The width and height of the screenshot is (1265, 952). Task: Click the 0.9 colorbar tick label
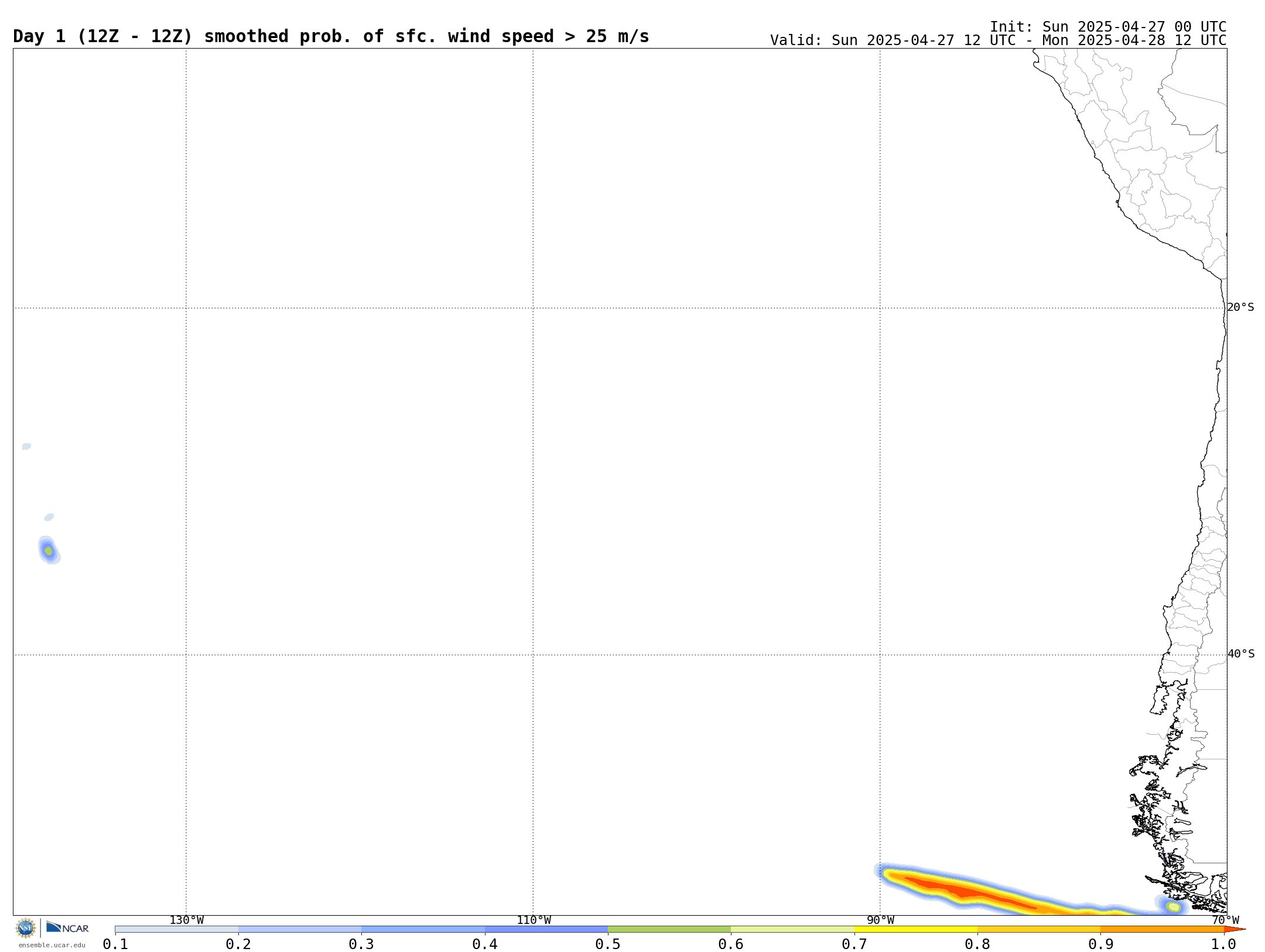coord(1100,944)
